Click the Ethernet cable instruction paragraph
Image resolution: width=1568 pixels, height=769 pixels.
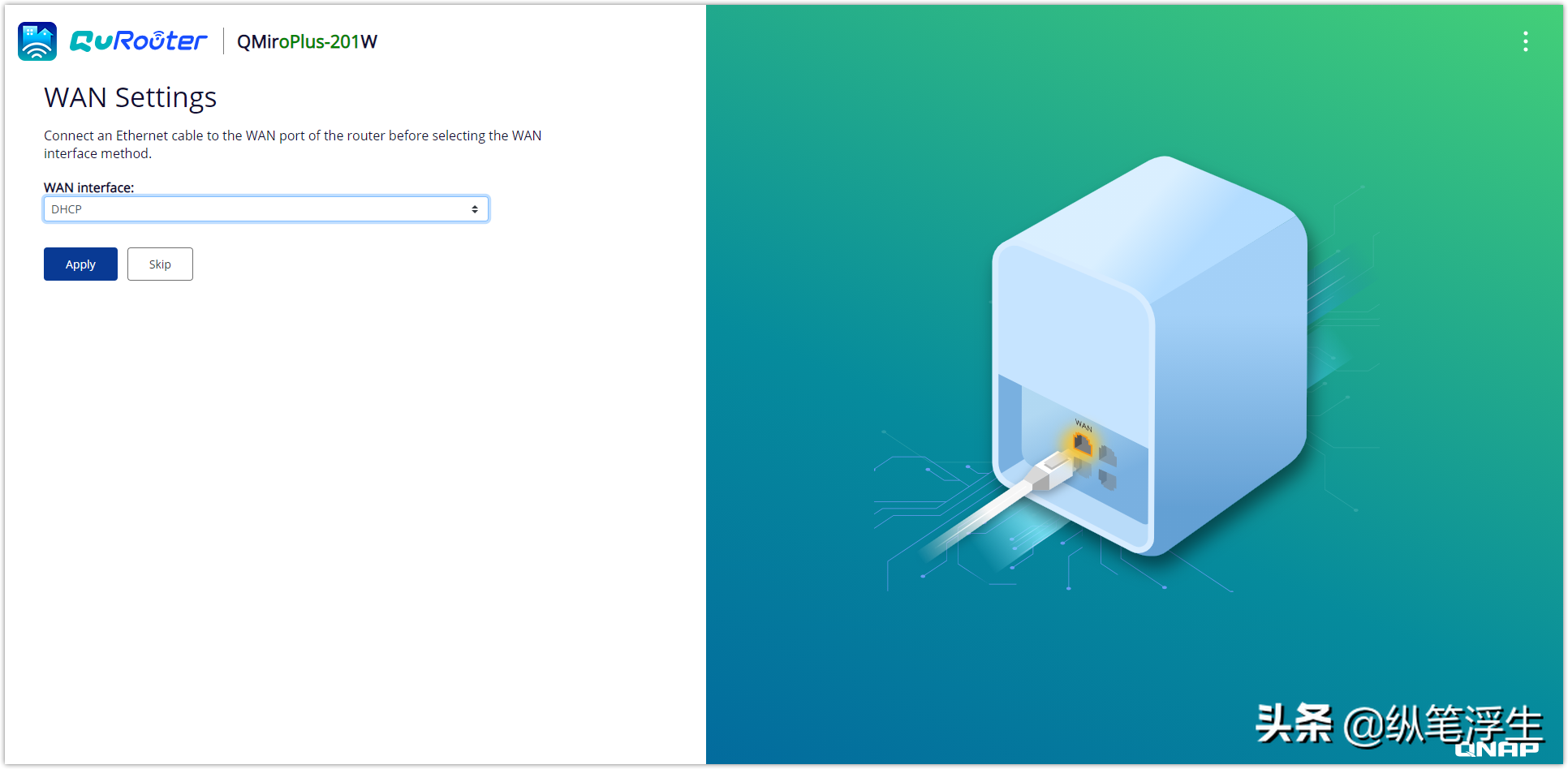tap(293, 144)
